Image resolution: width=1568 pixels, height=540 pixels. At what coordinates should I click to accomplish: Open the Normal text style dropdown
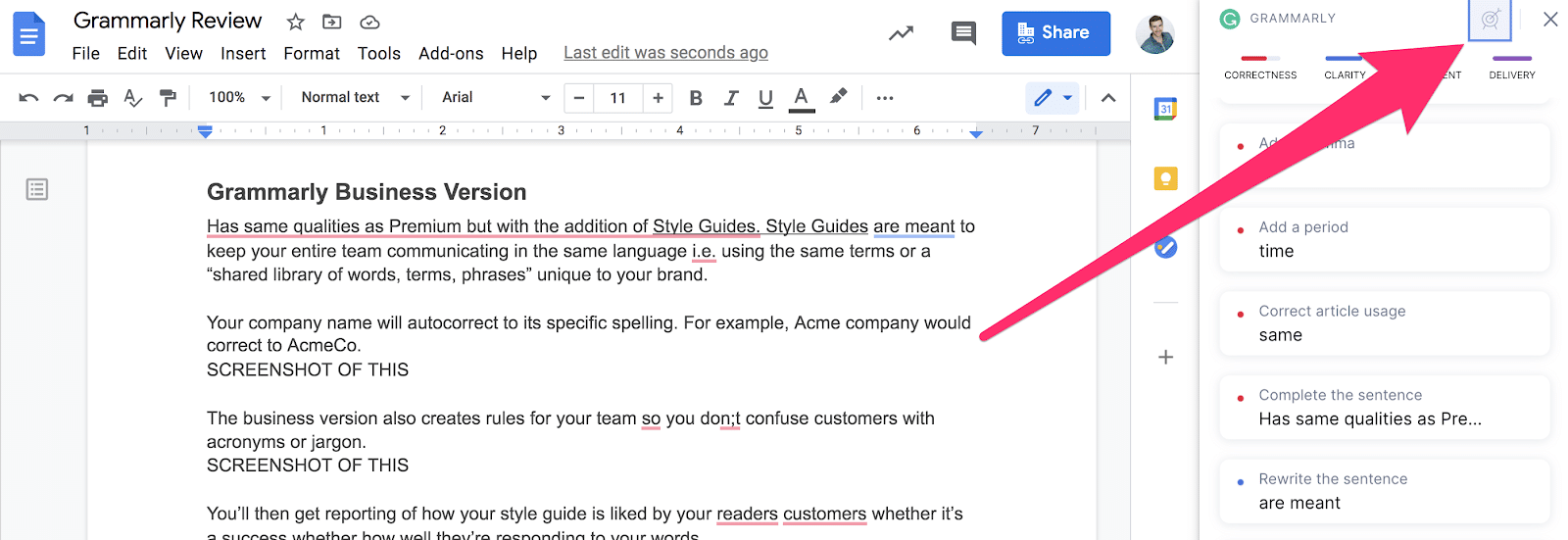click(355, 98)
